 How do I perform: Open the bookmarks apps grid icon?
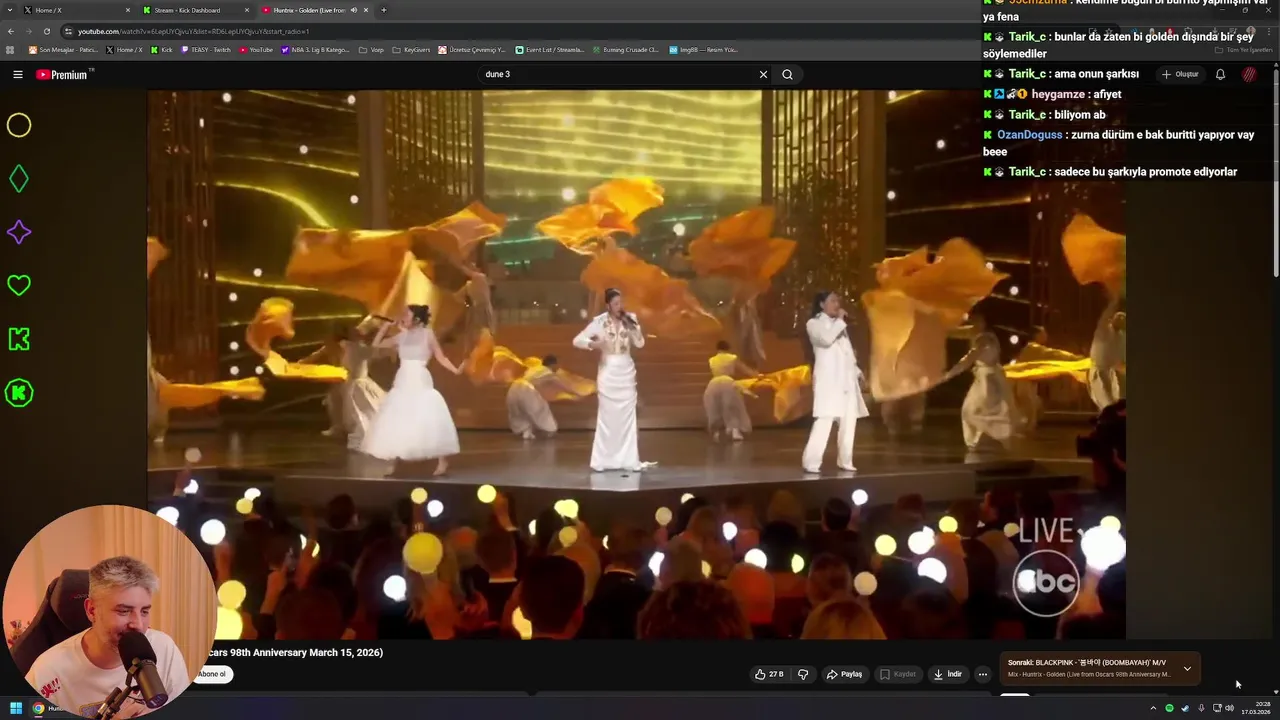tap(11, 49)
